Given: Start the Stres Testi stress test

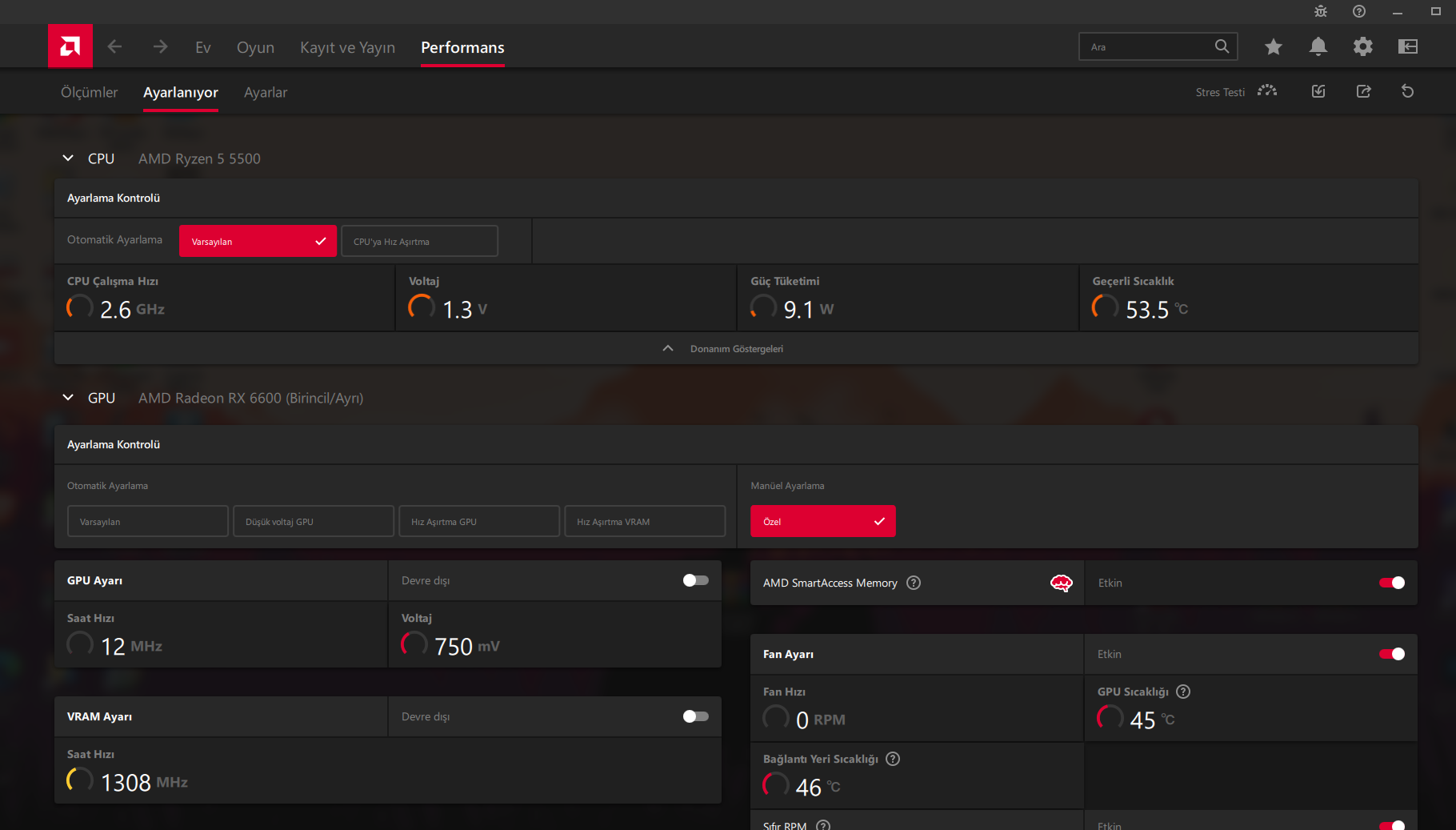Looking at the screenshot, I should click(x=1237, y=92).
